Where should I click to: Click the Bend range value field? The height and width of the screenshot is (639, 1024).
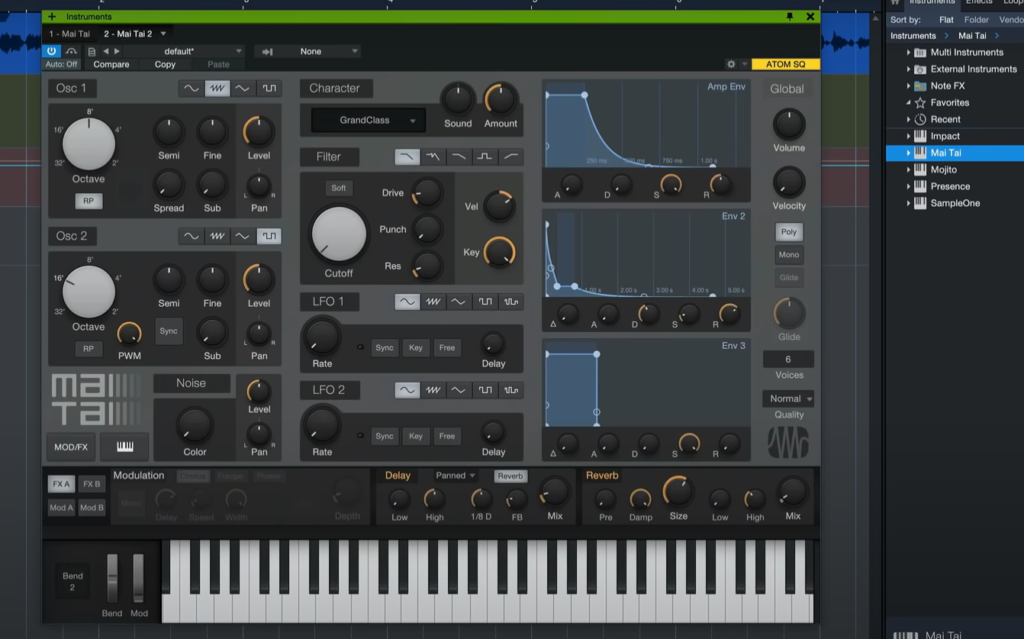tap(72, 582)
